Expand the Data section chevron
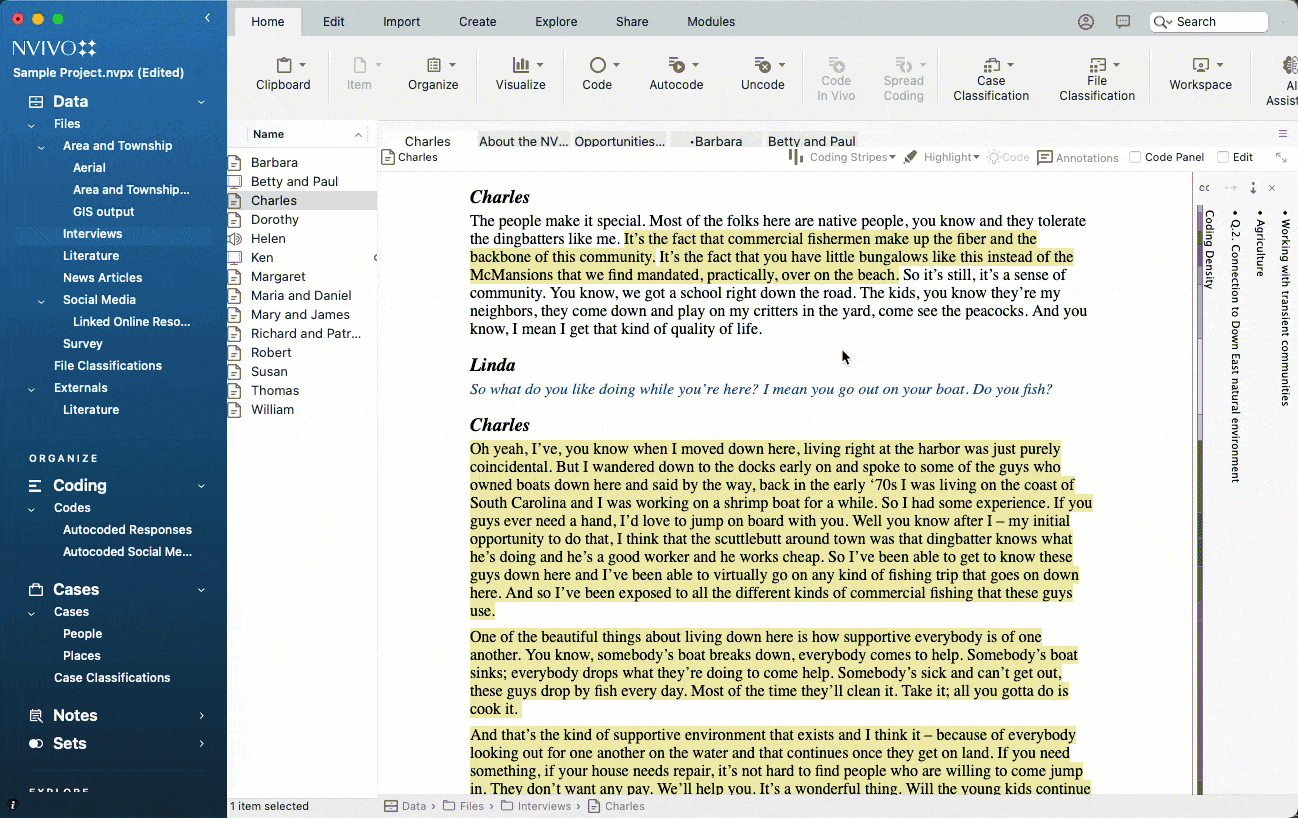 pyautogui.click(x=201, y=102)
